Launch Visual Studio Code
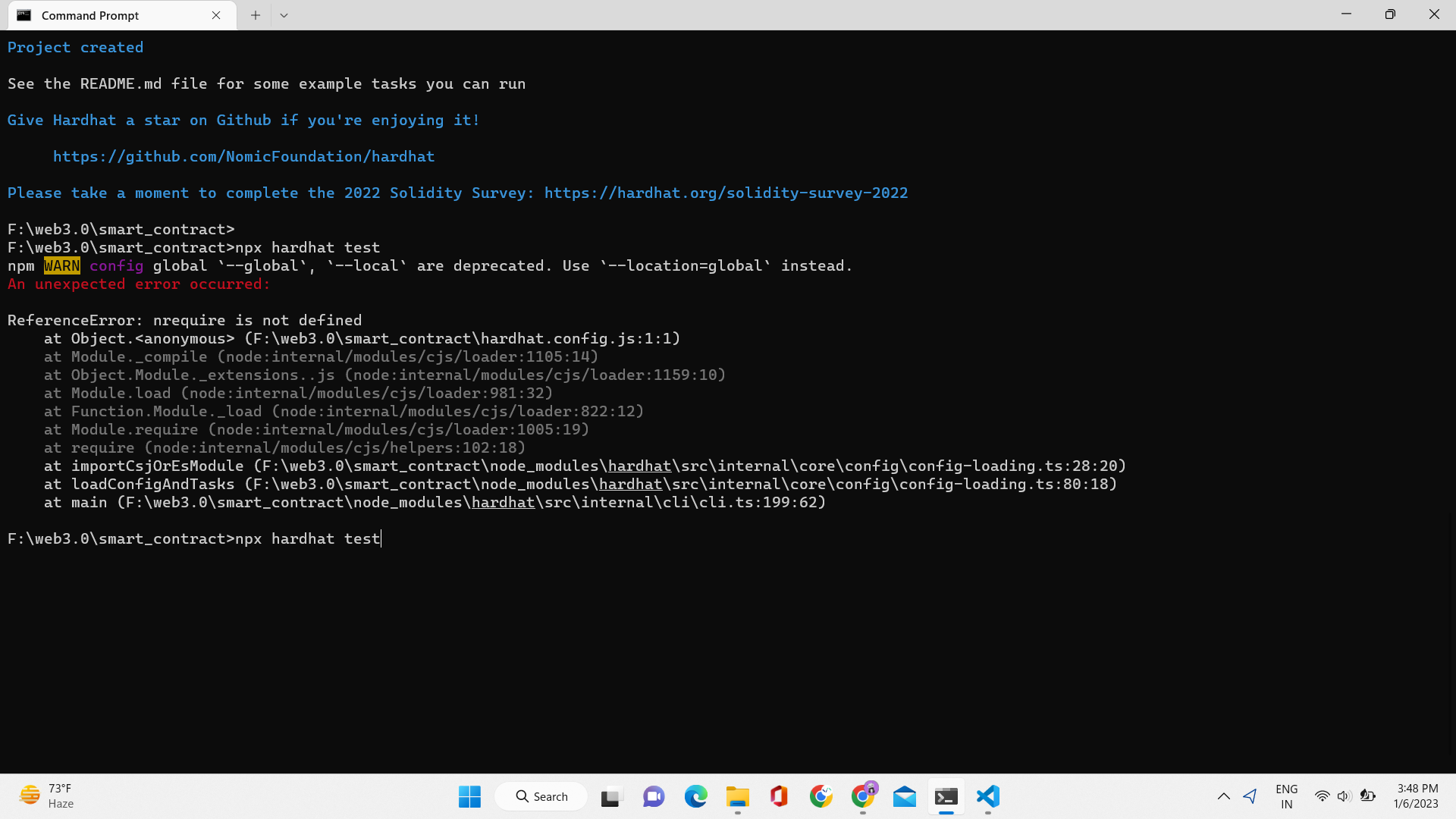The height and width of the screenshot is (819, 1456). [987, 796]
